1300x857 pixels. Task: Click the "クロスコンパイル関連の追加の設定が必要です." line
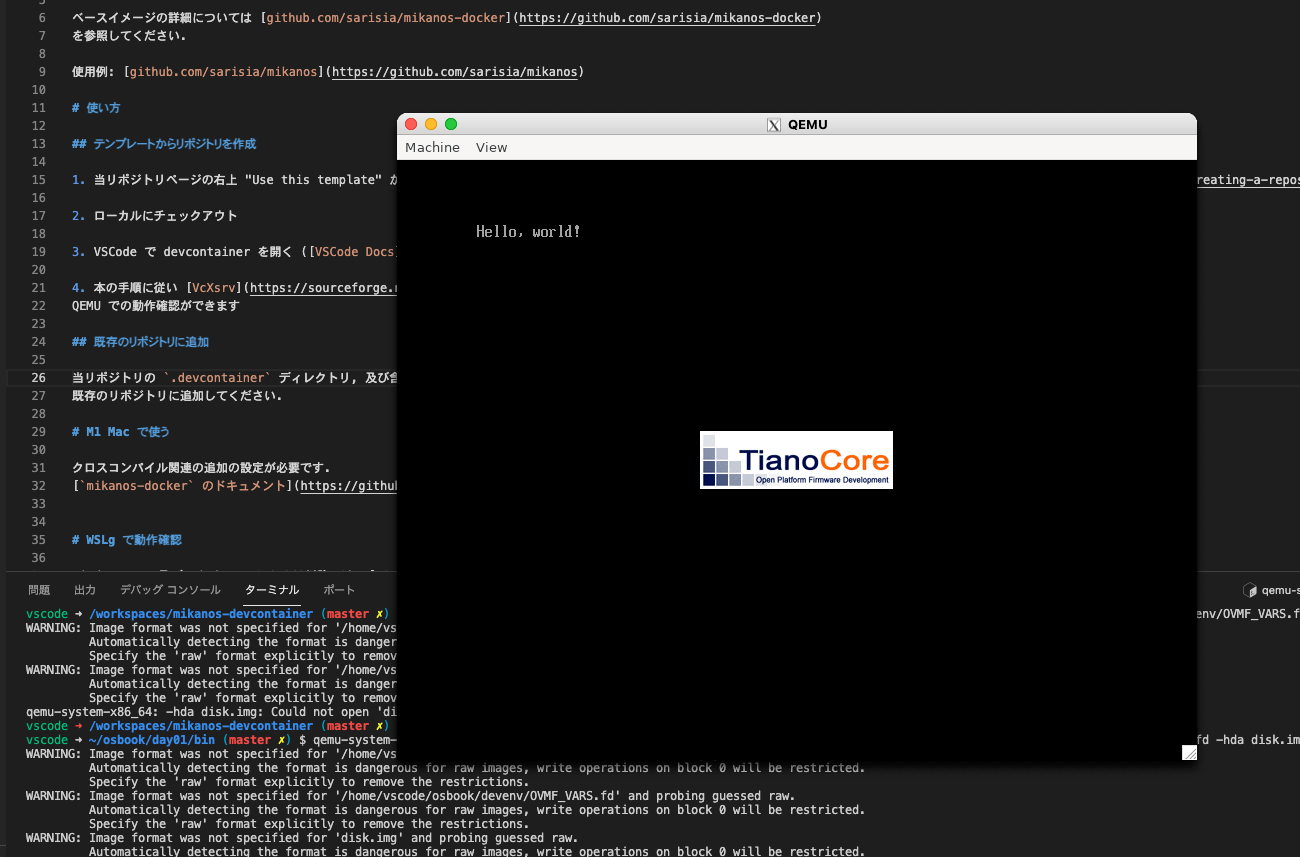[x=201, y=468]
